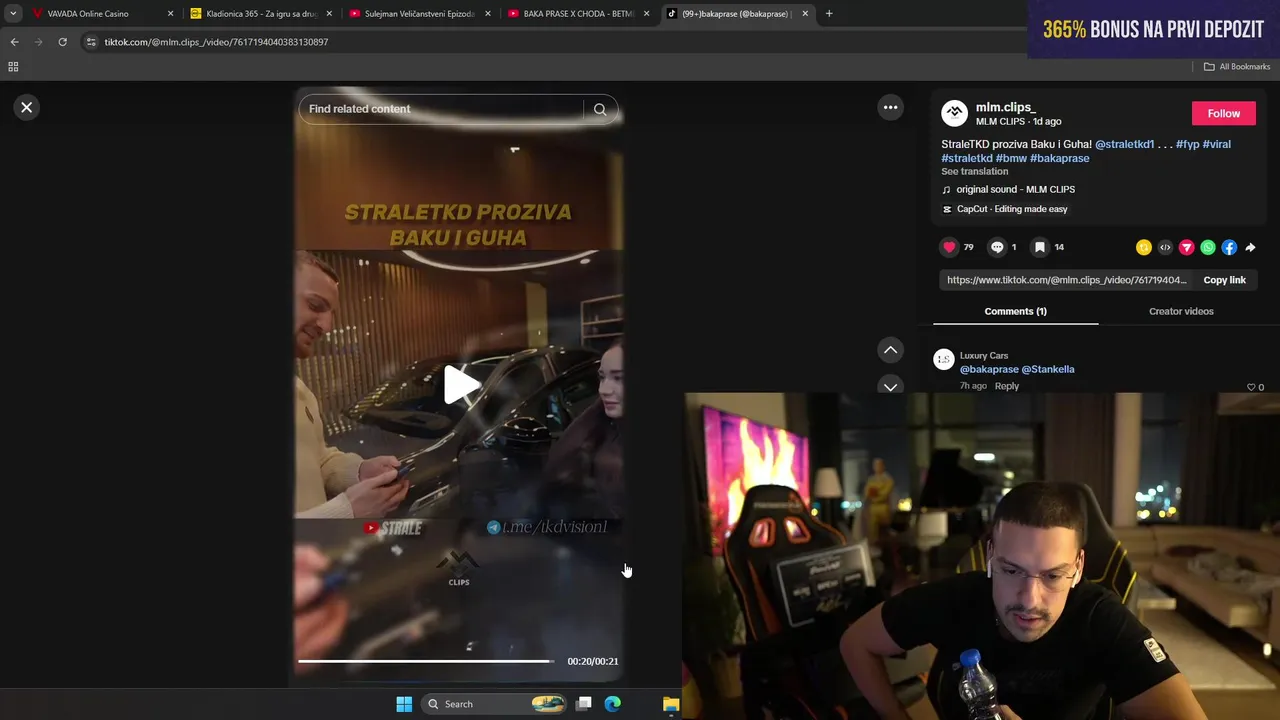Open a new browser tab

(x=829, y=14)
